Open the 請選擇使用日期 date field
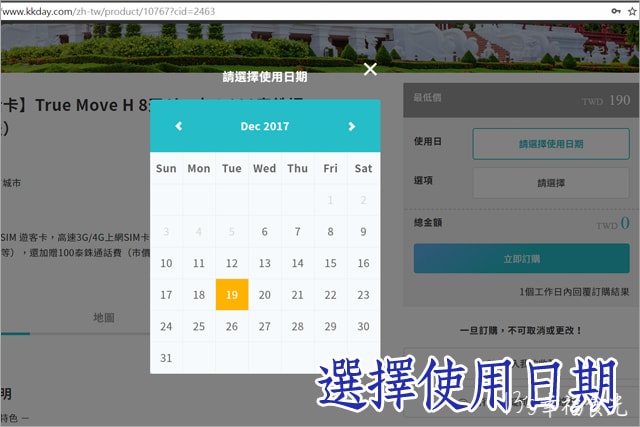The image size is (640, 427). point(551,144)
